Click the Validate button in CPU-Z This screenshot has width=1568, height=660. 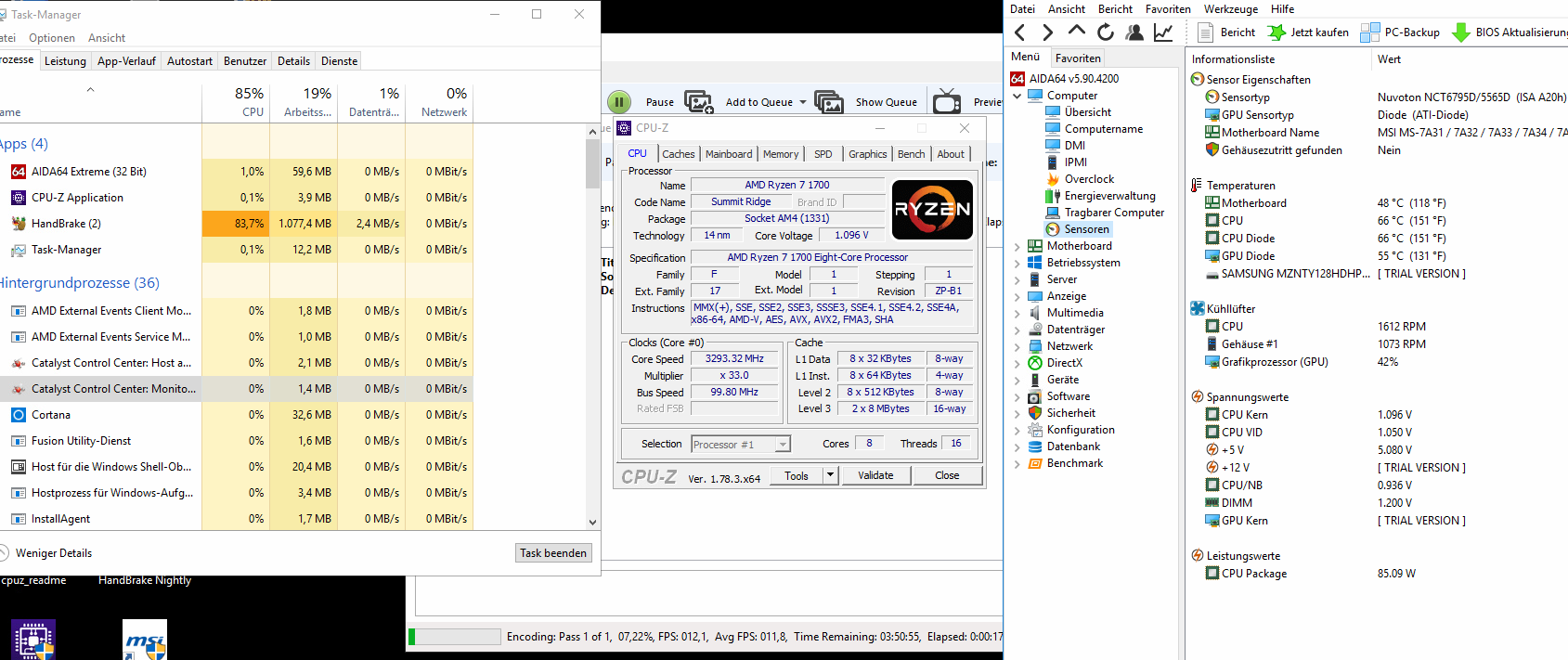[x=875, y=475]
